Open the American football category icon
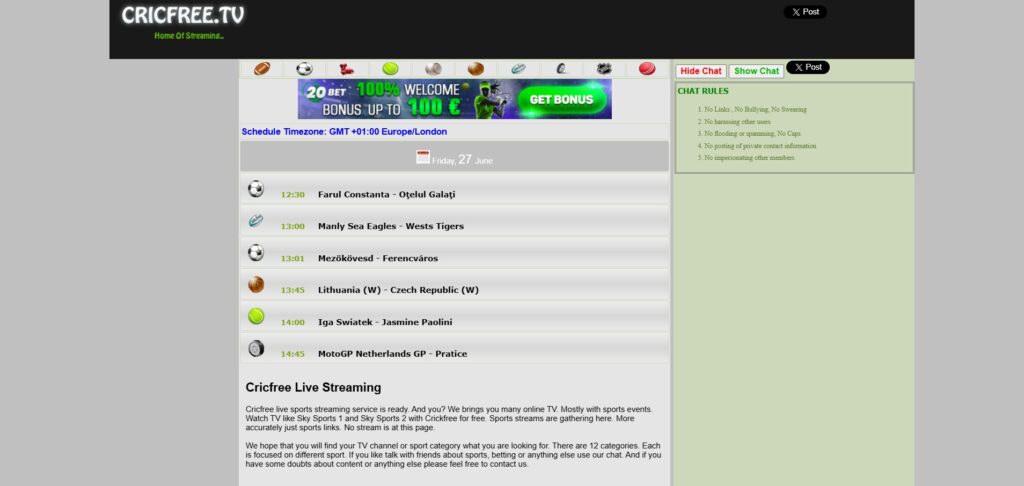 262,69
